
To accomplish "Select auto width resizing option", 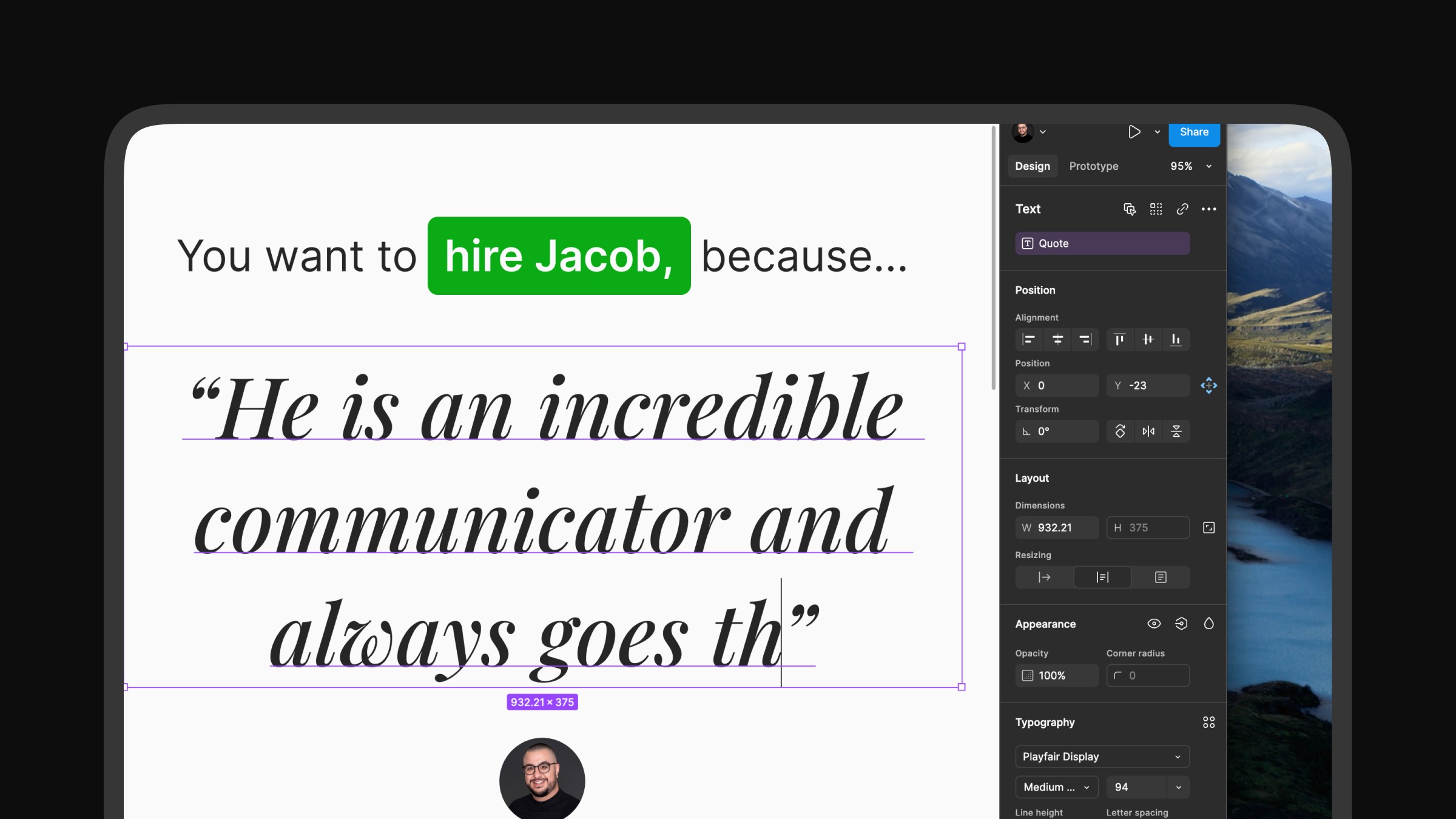I will pyautogui.click(x=1044, y=578).
